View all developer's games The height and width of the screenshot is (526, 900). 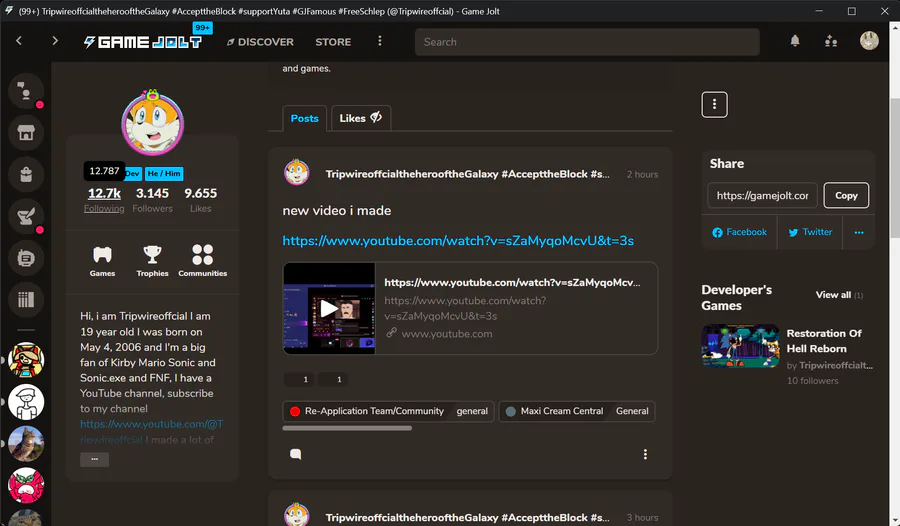(839, 295)
